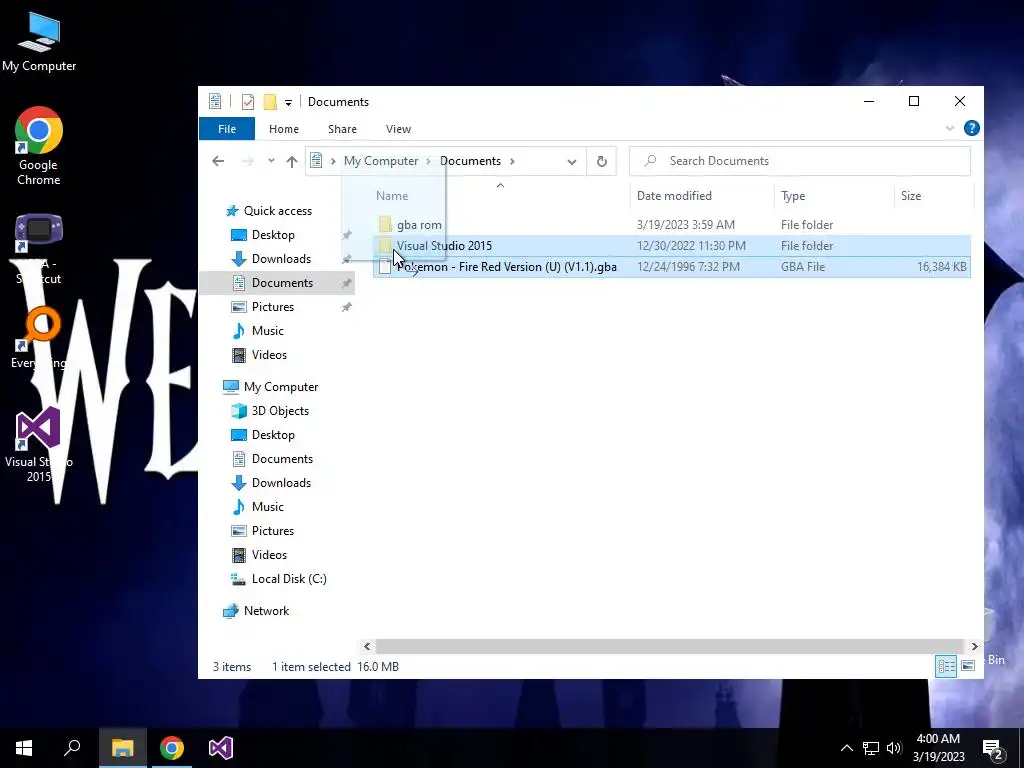This screenshot has width=1024, height=768.
Task: Click the New folder icon in the title bar
Action: pos(270,102)
